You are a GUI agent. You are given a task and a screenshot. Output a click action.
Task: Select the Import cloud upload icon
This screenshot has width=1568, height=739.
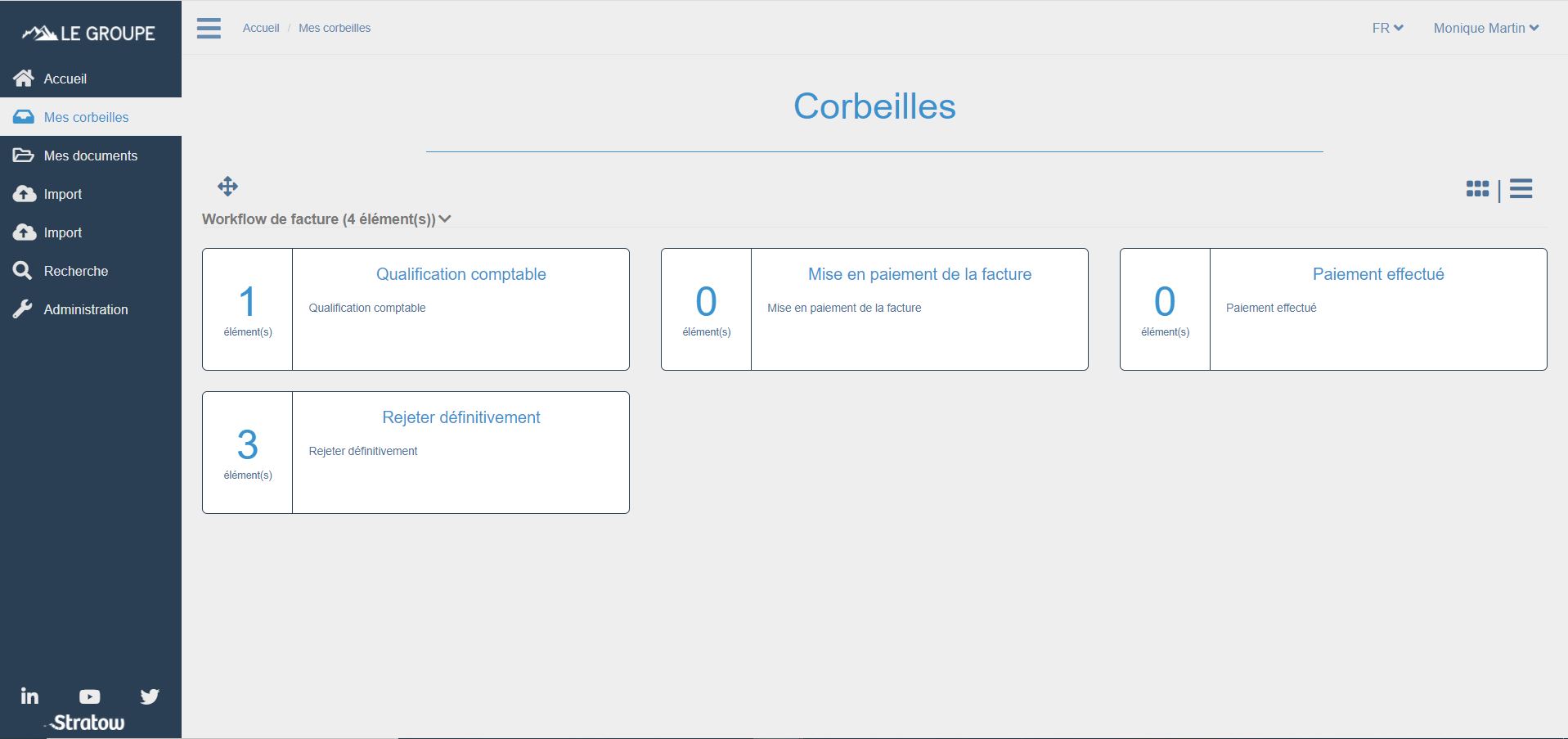[25, 194]
